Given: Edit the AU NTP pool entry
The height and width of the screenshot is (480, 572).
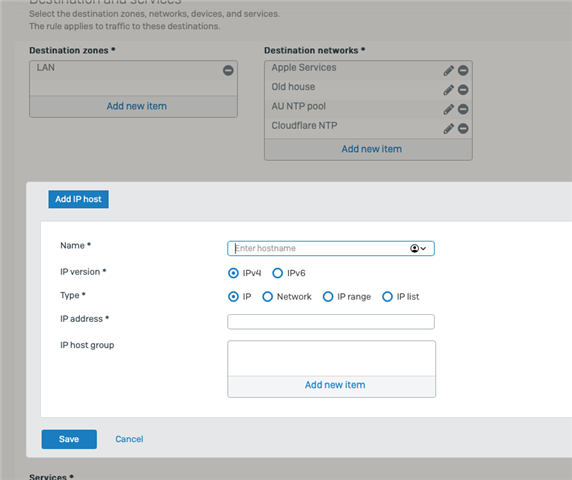Looking at the screenshot, I should [x=448, y=109].
